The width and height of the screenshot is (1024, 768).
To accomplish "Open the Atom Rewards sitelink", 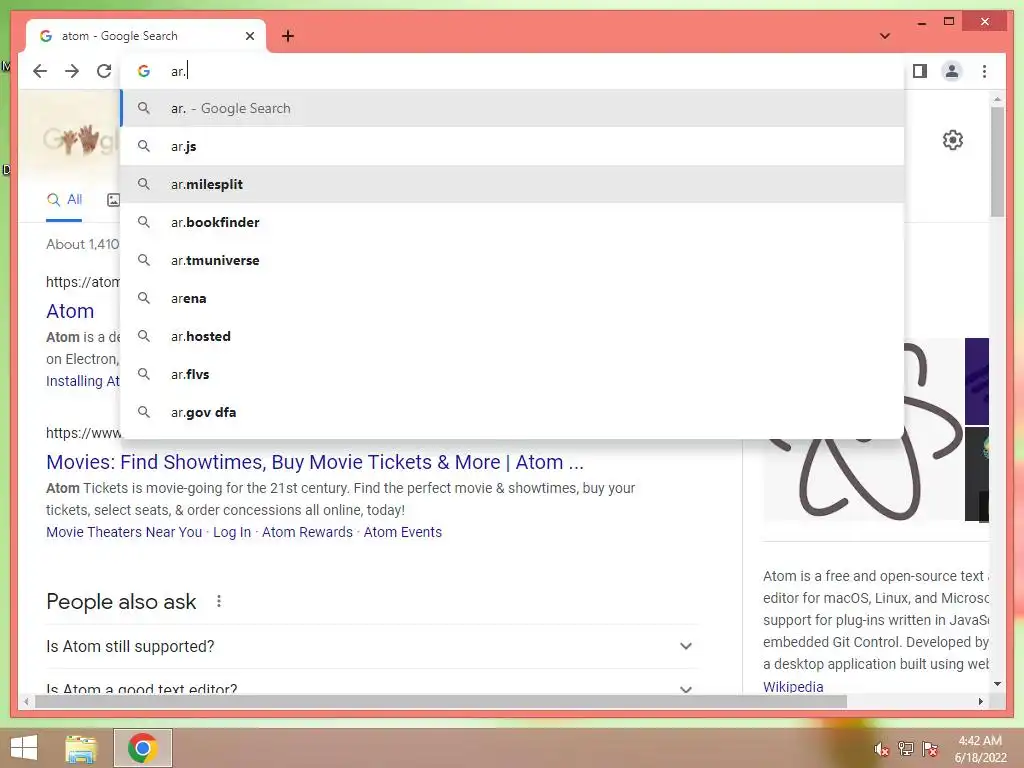I will click(307, 532).
